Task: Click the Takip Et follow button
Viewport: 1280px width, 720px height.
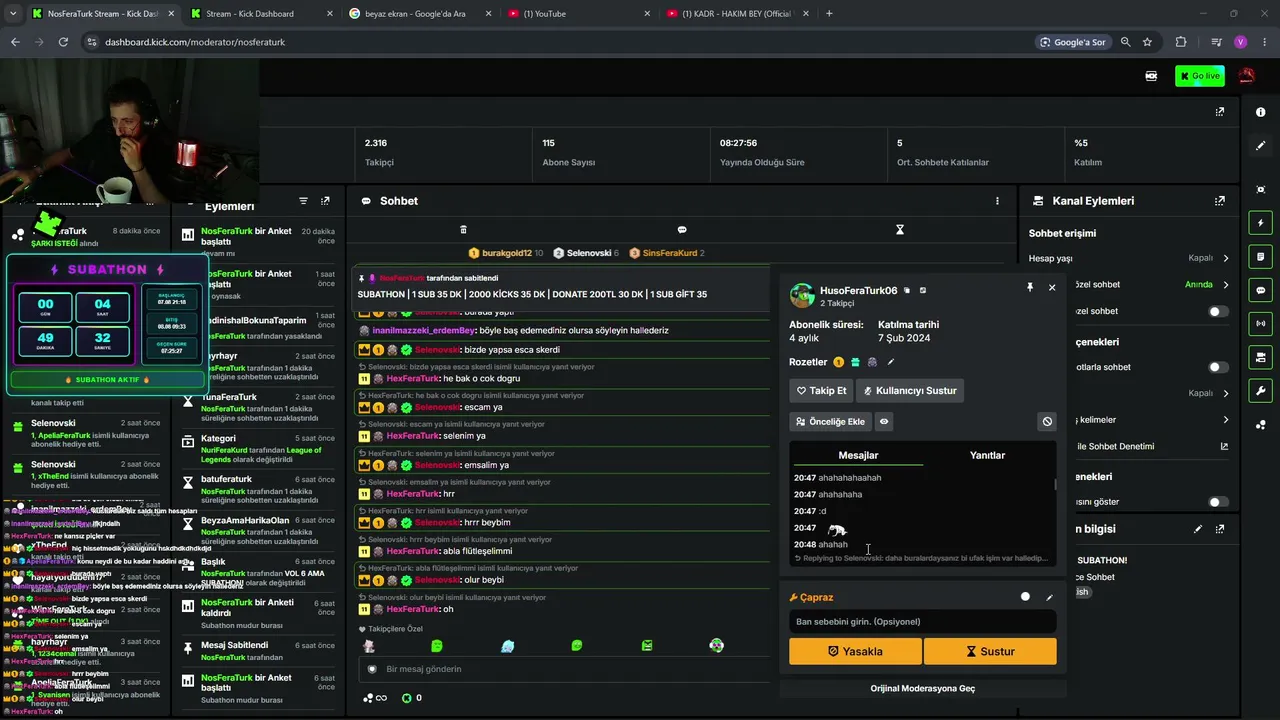Action: click(821, 391)
